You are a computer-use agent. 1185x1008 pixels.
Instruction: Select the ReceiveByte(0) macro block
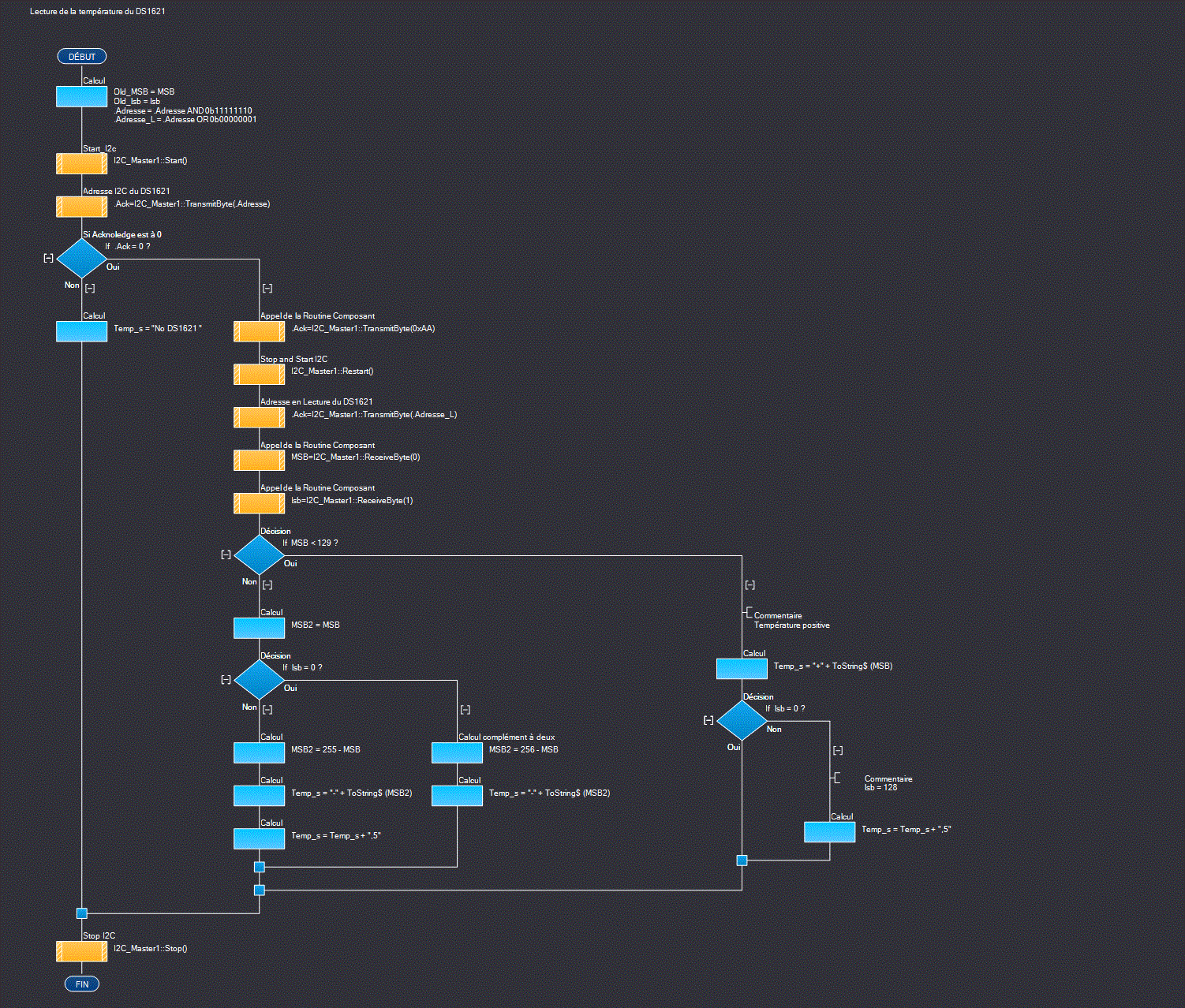[x=259, y=460]
